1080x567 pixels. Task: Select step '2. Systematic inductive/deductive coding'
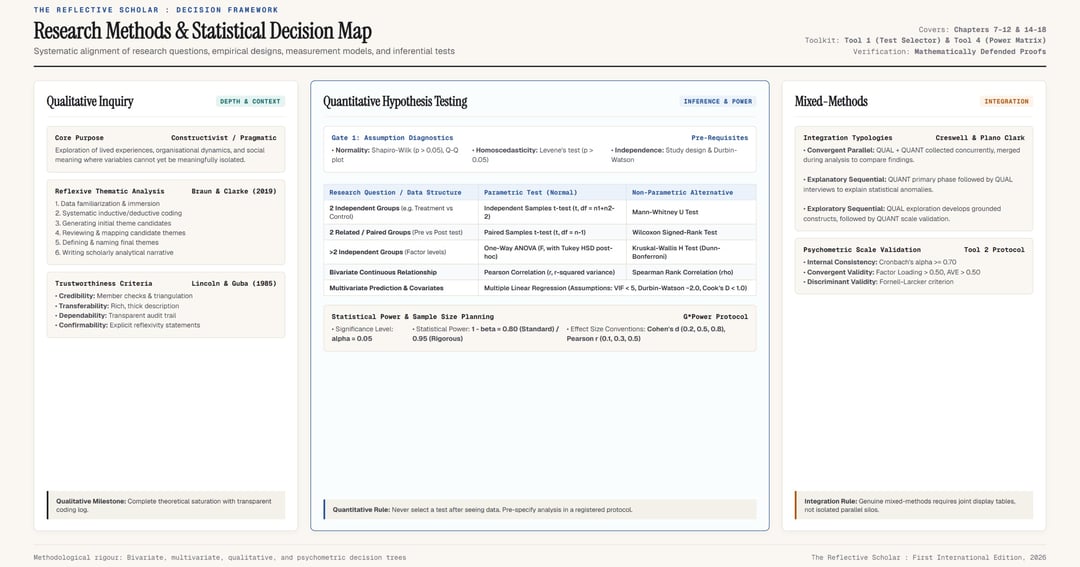point(118,214)
